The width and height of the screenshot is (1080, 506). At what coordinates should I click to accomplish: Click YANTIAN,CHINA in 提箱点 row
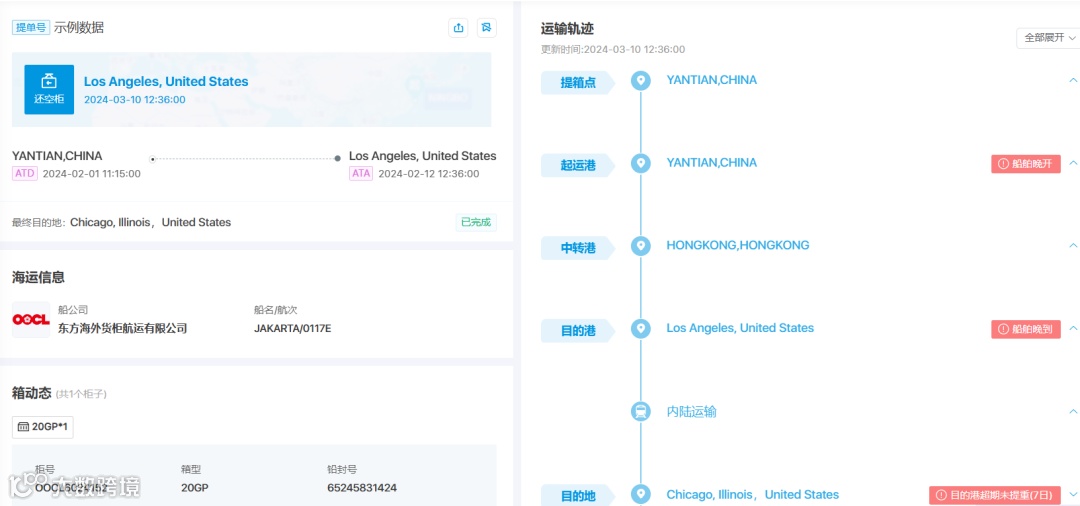point(712,80)
